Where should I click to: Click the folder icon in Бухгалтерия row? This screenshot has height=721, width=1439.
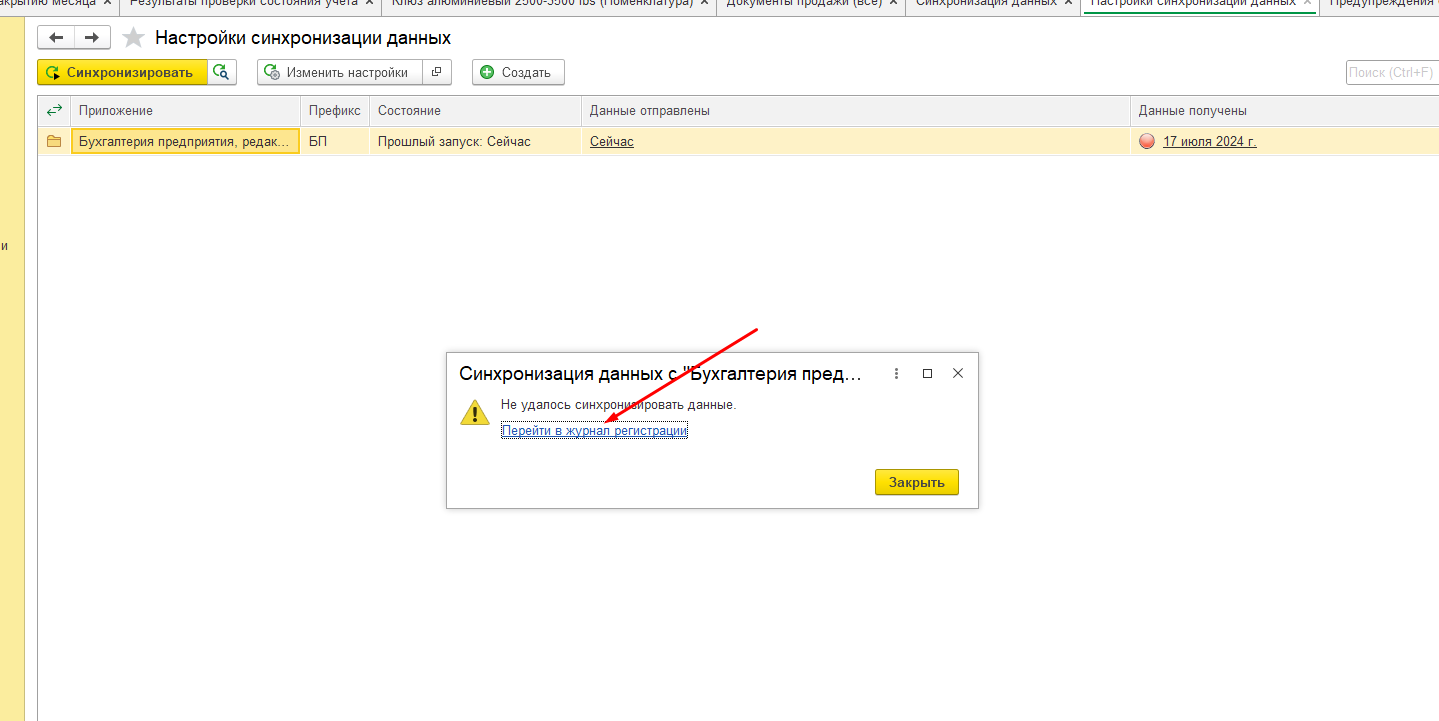(54, 141)
